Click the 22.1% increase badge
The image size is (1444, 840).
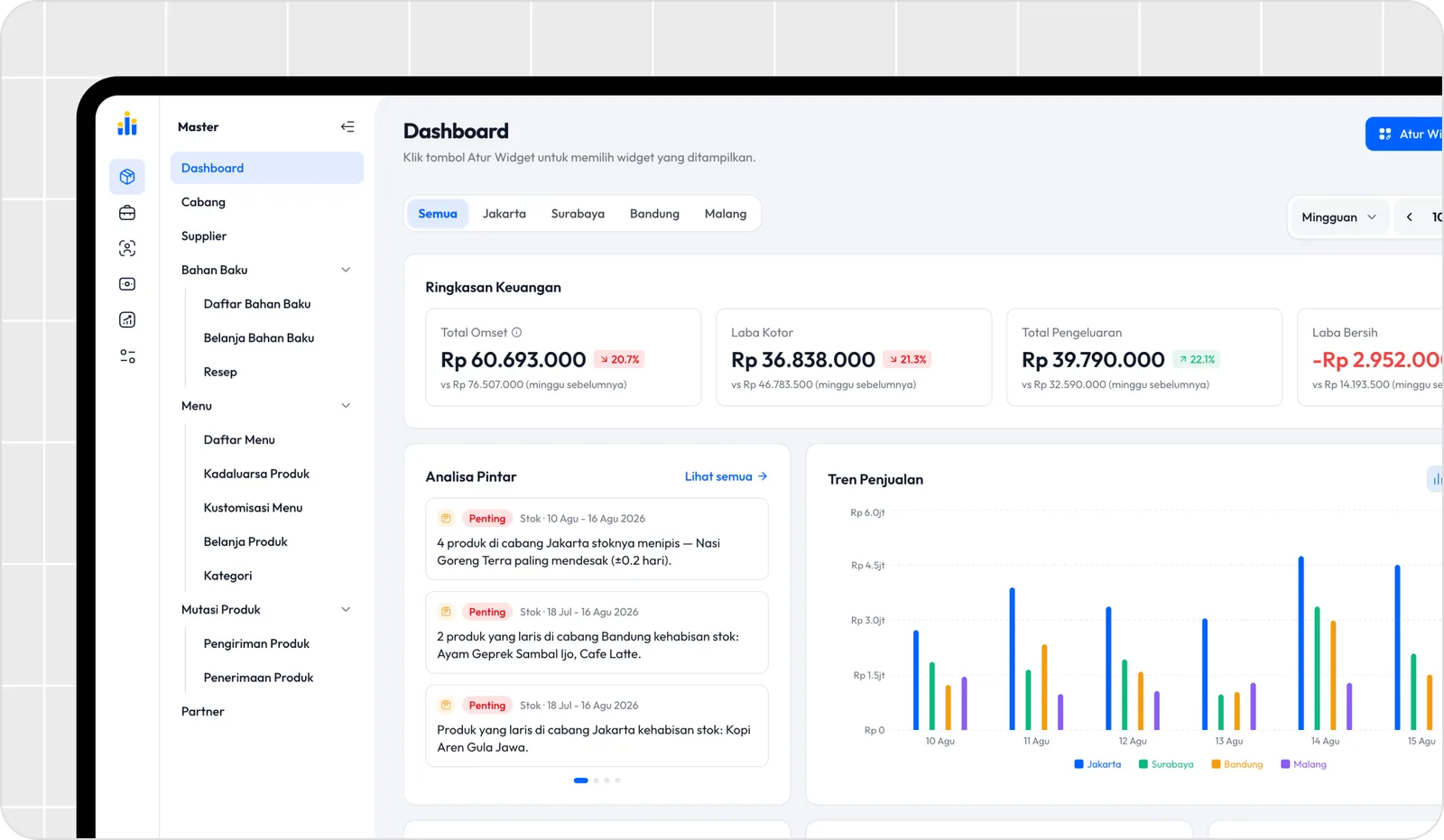pyautogui.click(x=1197, y=359)
